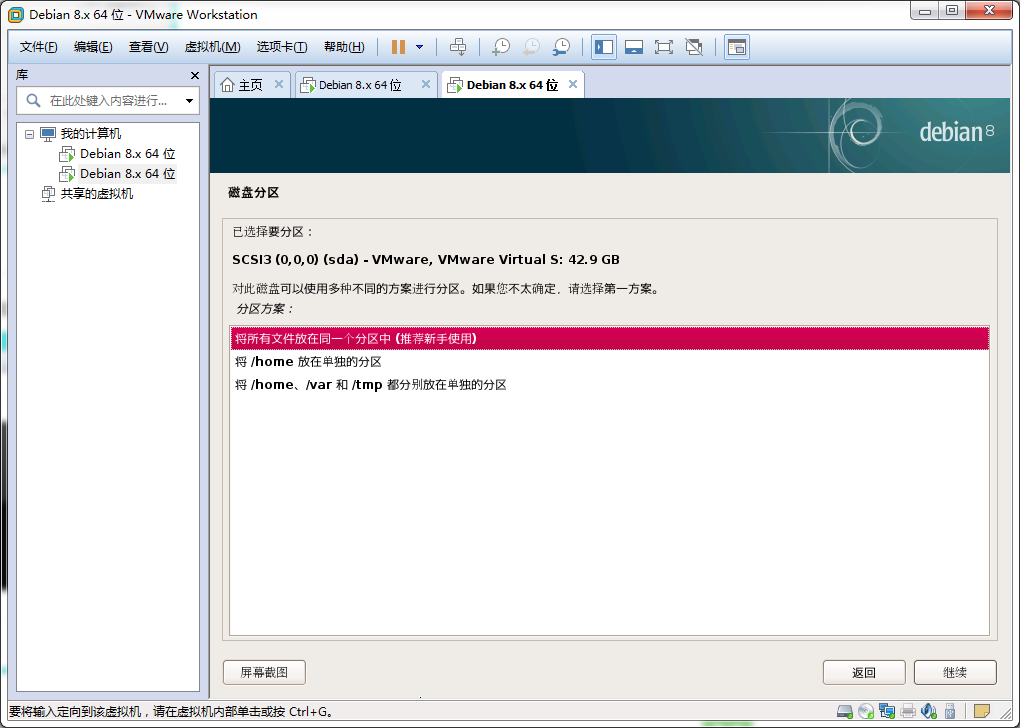Select /home、/var 和 /tmp separate partitions scheme

tap(610, 384)
